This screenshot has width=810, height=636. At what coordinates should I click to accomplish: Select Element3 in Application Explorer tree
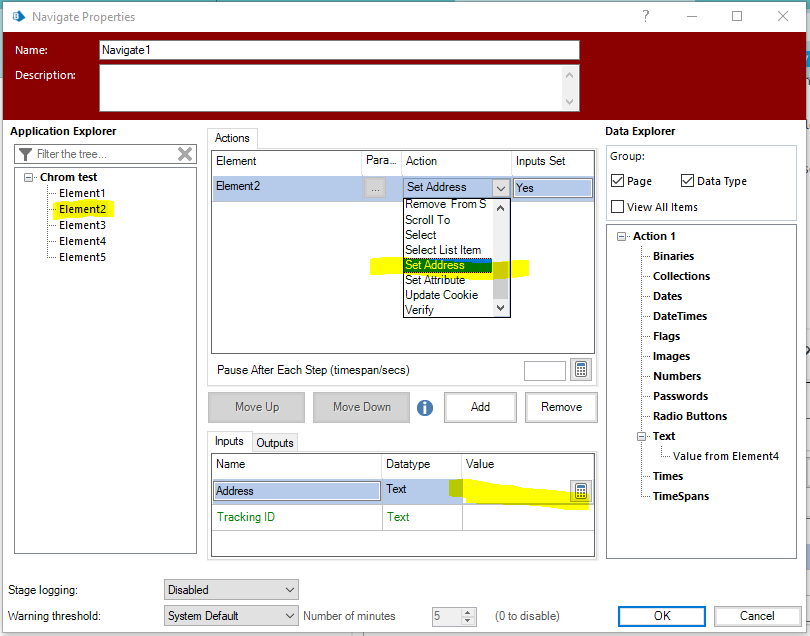tap(82, 225)
